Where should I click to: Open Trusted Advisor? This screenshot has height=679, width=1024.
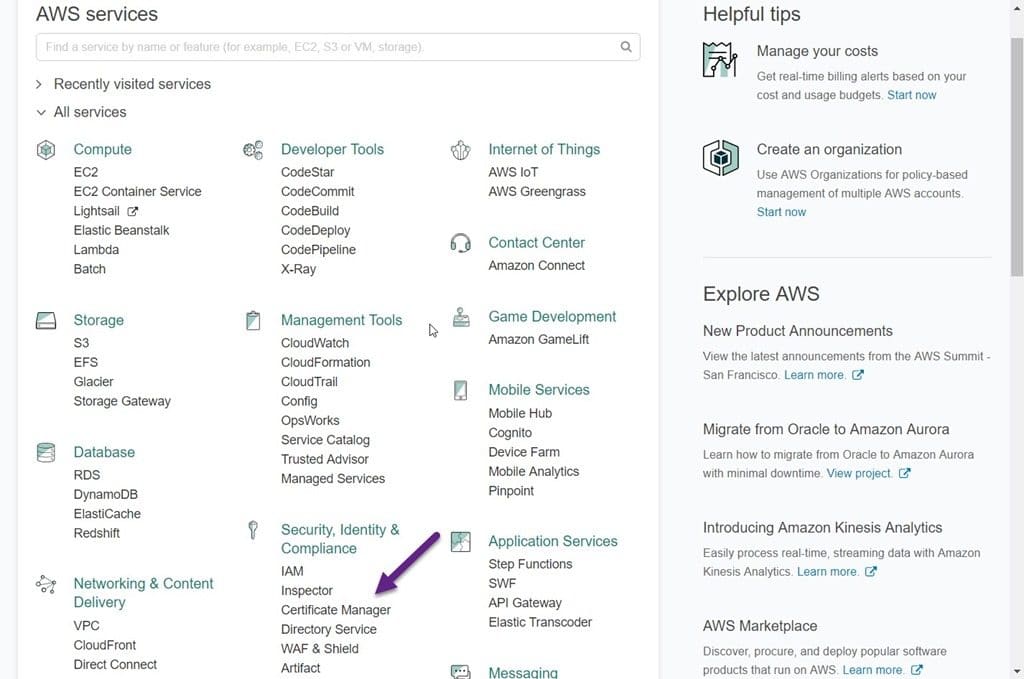click(x=325, y=460)
